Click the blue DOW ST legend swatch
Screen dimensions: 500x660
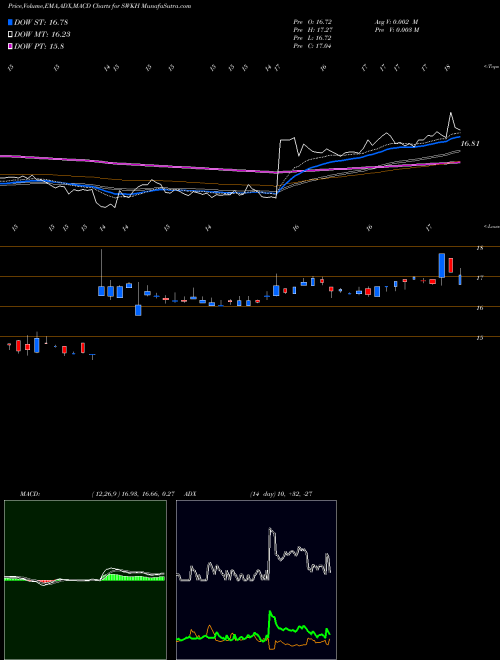[x=11, y=22]
